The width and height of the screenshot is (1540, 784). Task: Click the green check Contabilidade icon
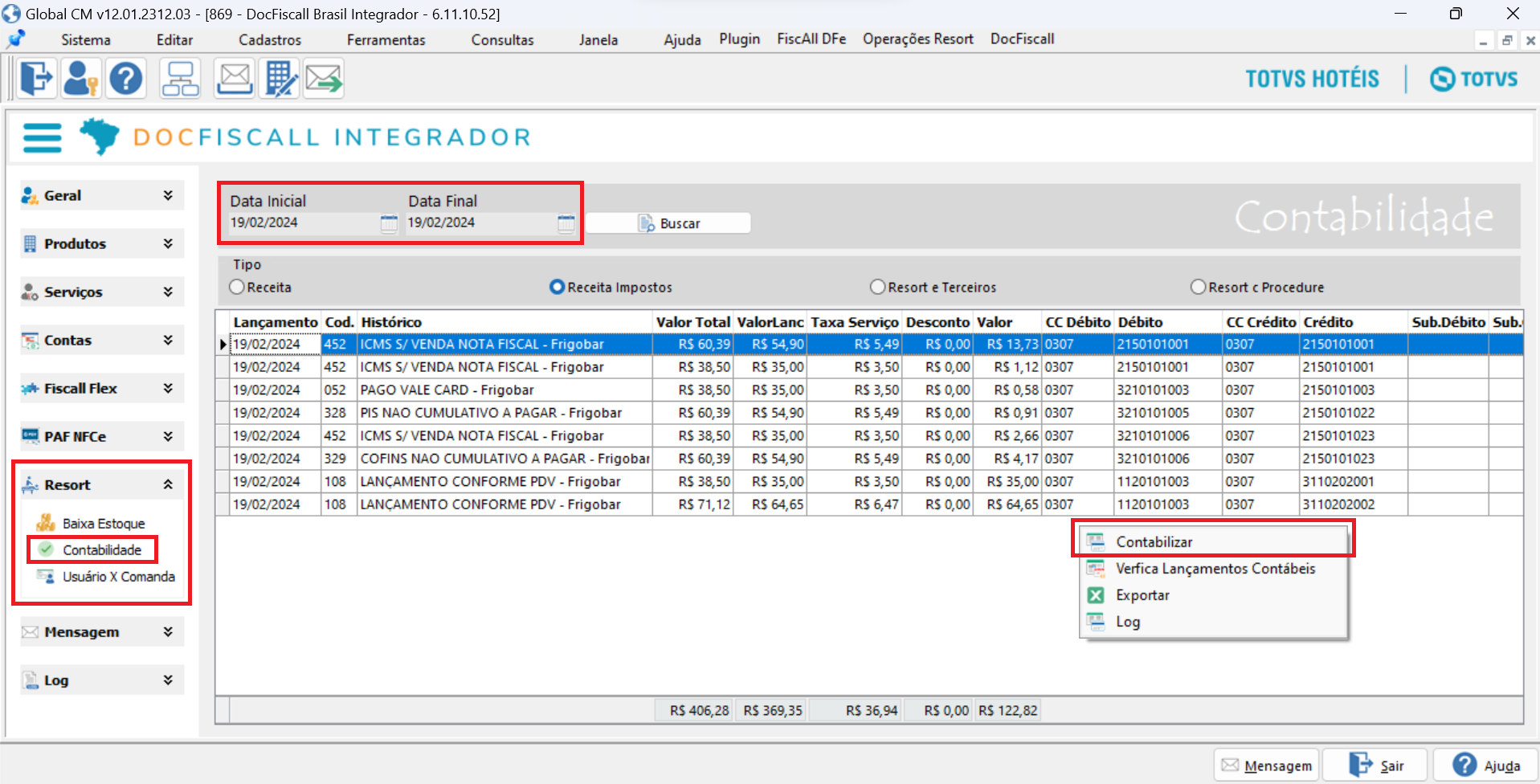pyautogui.click(x=46, y=549)
